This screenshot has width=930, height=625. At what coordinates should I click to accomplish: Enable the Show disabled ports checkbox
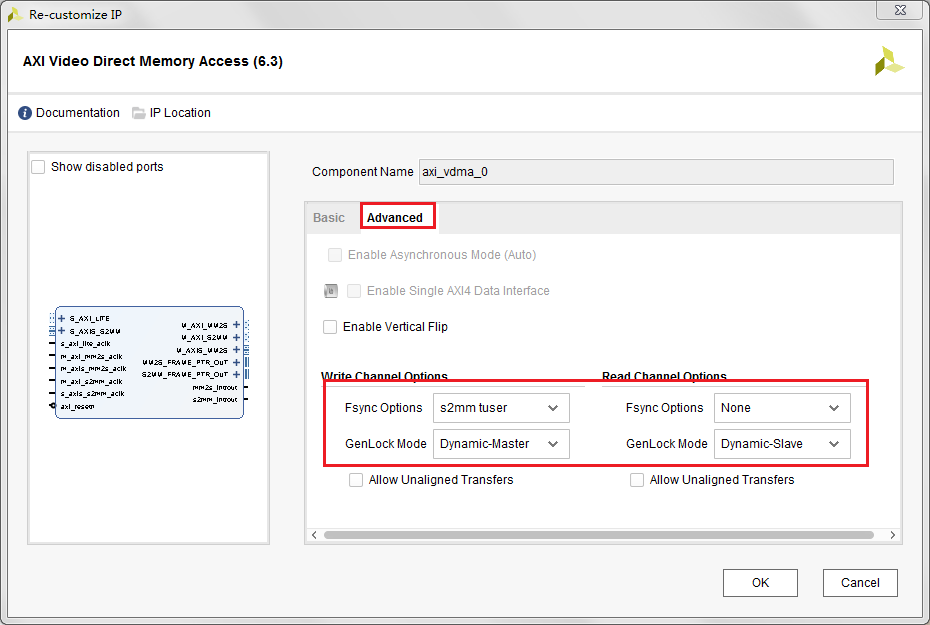(38, 167)
